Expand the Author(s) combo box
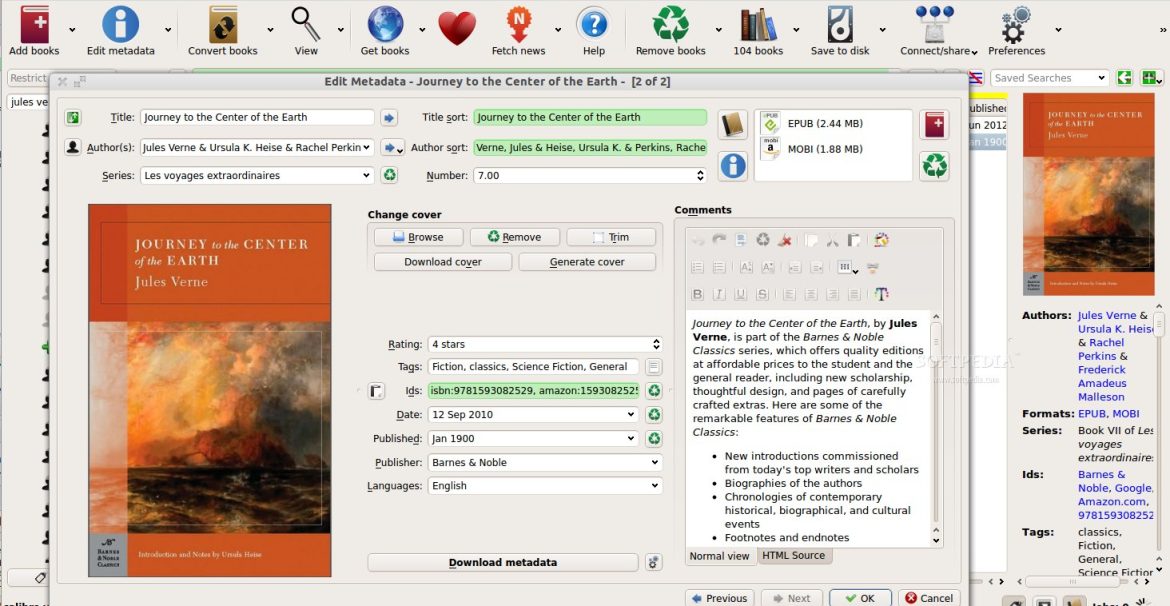Image resolution: width=1170 pixels, height=606 pixels. (x=366, y=148)
